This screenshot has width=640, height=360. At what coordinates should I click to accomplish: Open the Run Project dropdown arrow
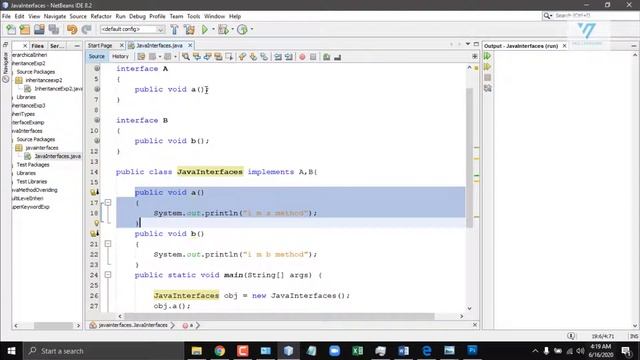pyautogui.click(x=213, y=29)
